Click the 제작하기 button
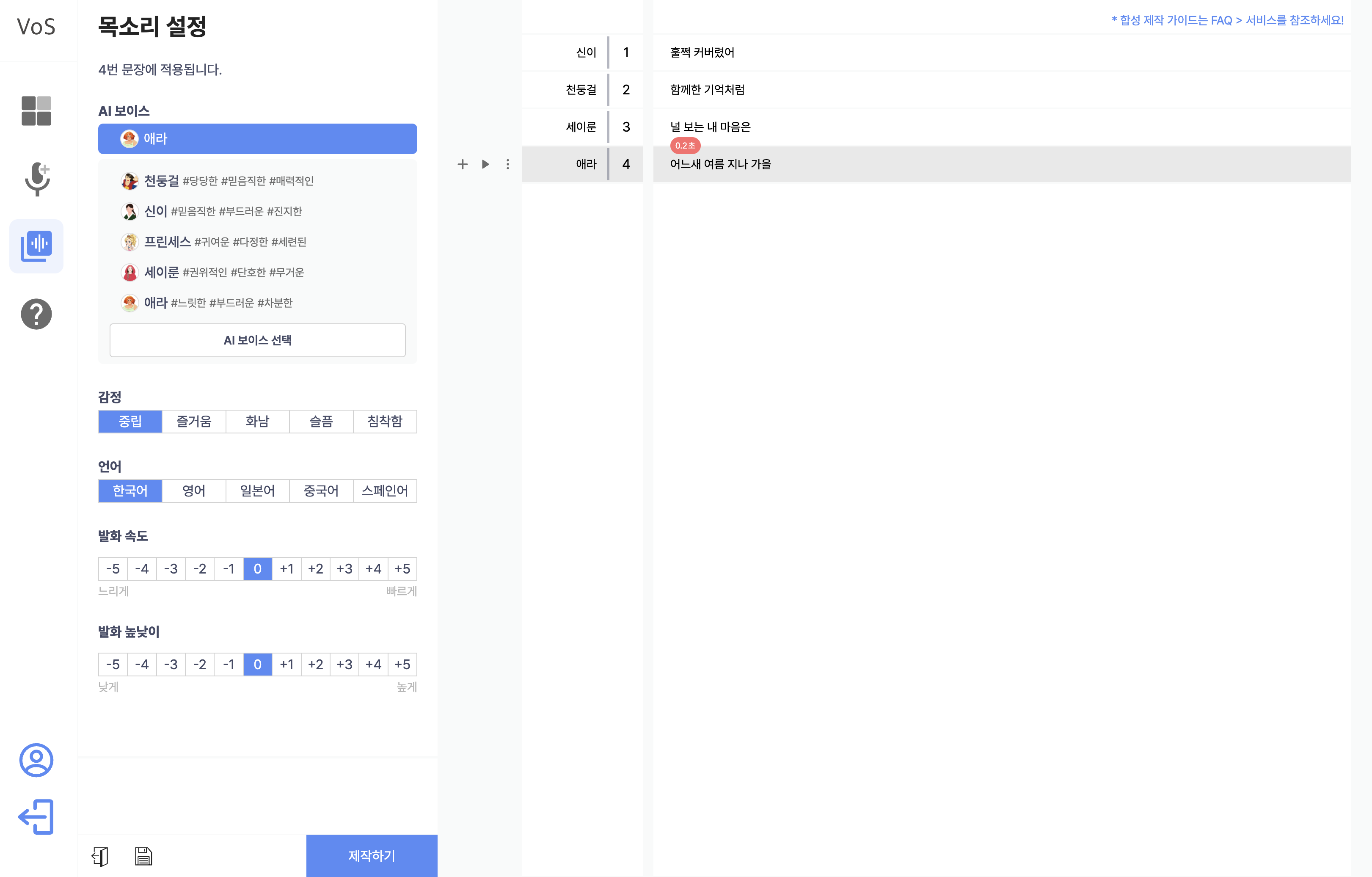The width and height of the screenshot is (1372, 877). [372, 855]
